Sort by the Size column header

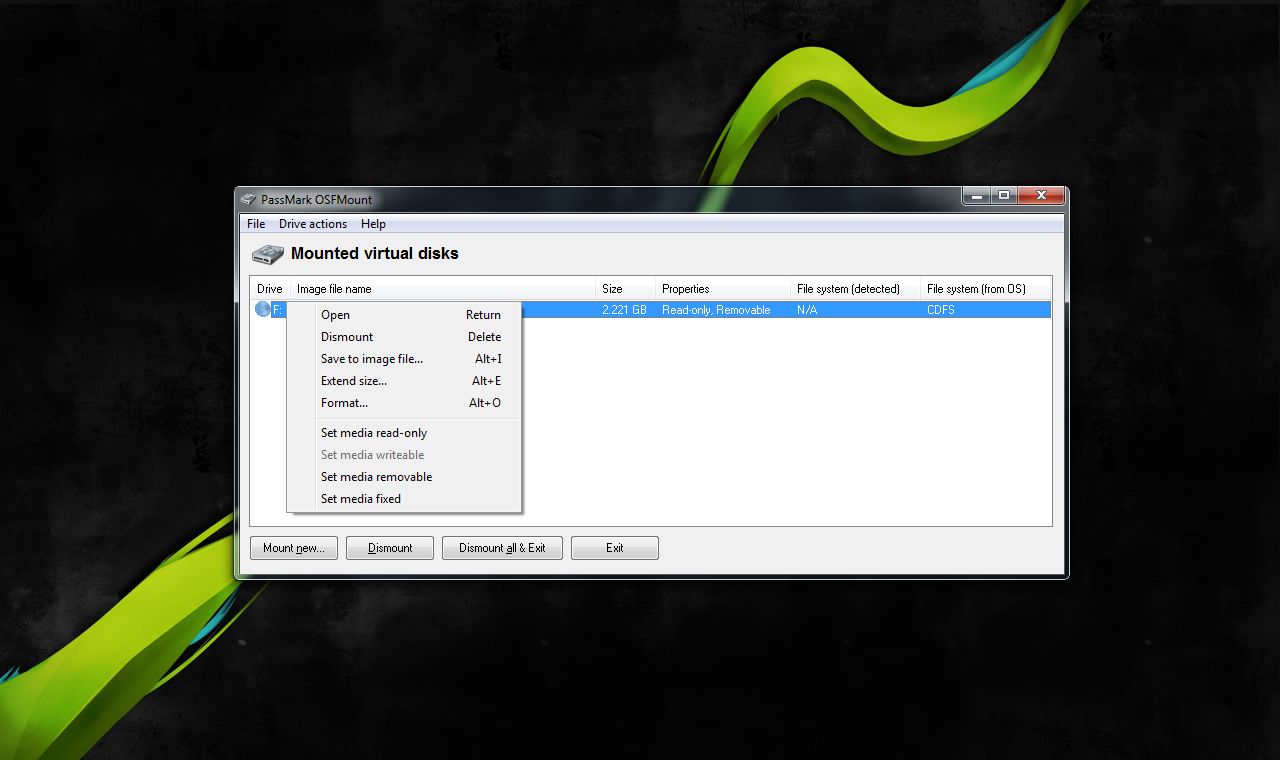coord(626,289)
